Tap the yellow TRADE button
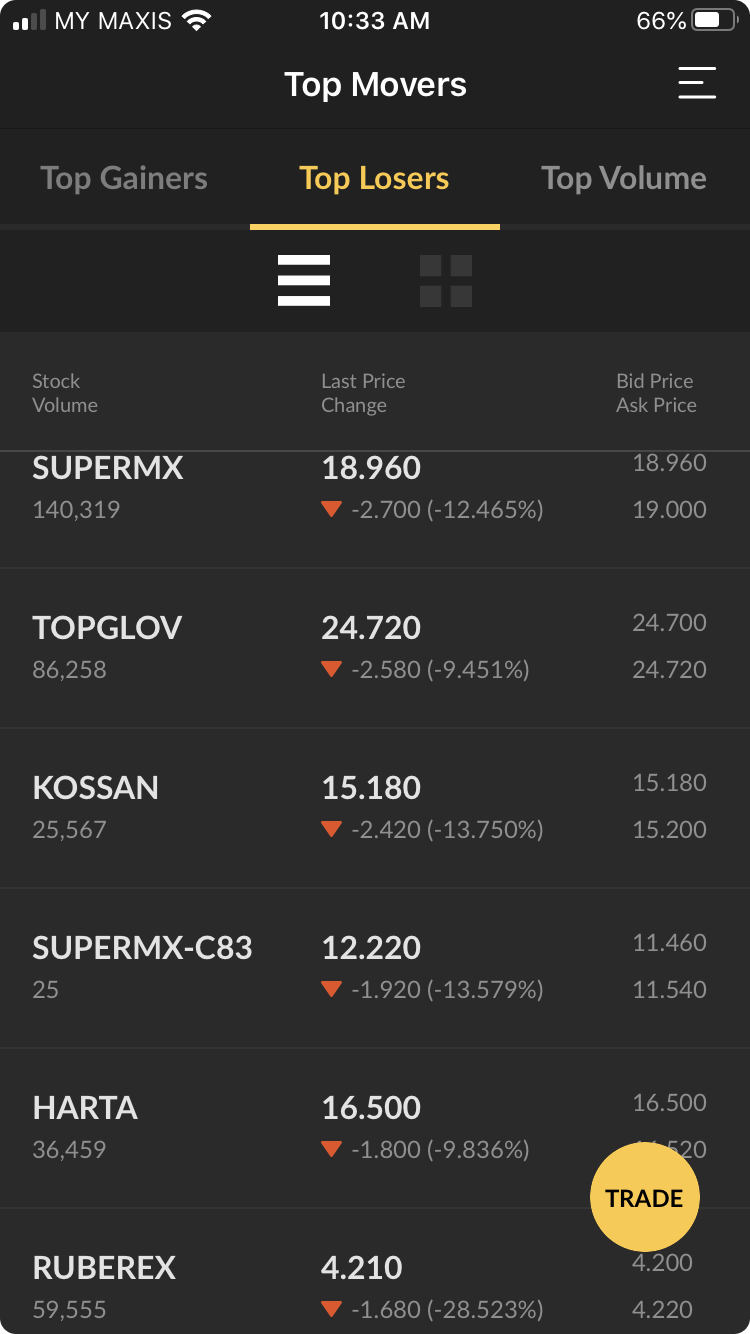This screenshot has height=1334, width=750. click(x=644, y=1198)
